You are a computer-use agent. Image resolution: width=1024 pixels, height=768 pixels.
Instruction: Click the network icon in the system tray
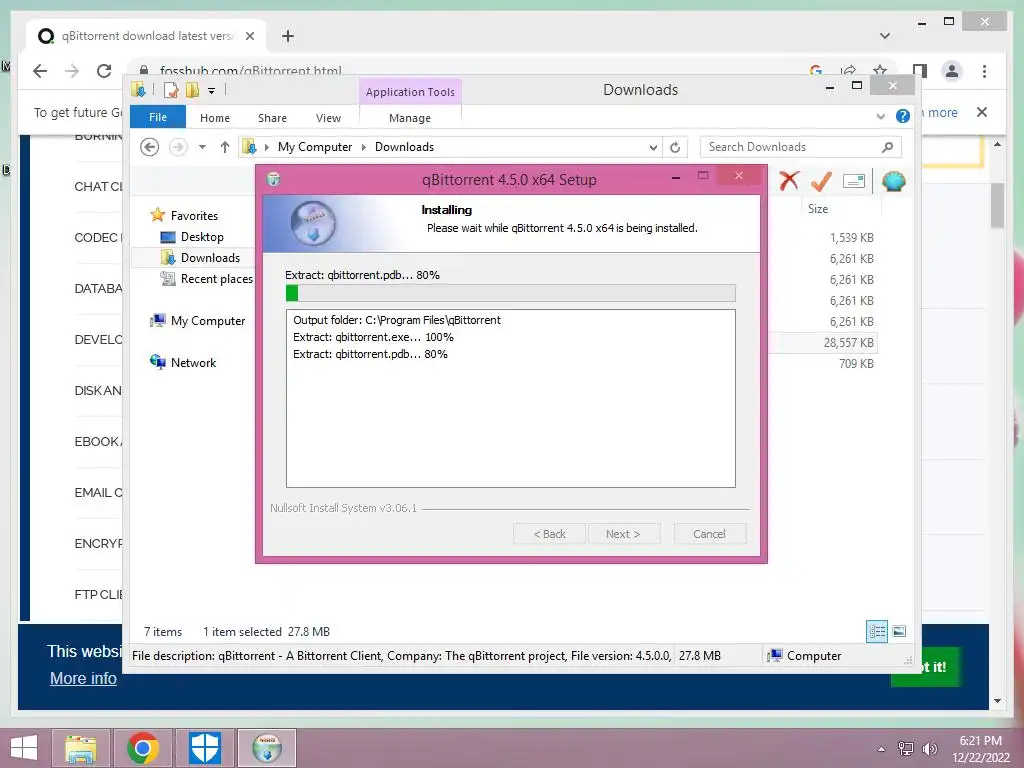pyautogui.click(x=906, y=748)
